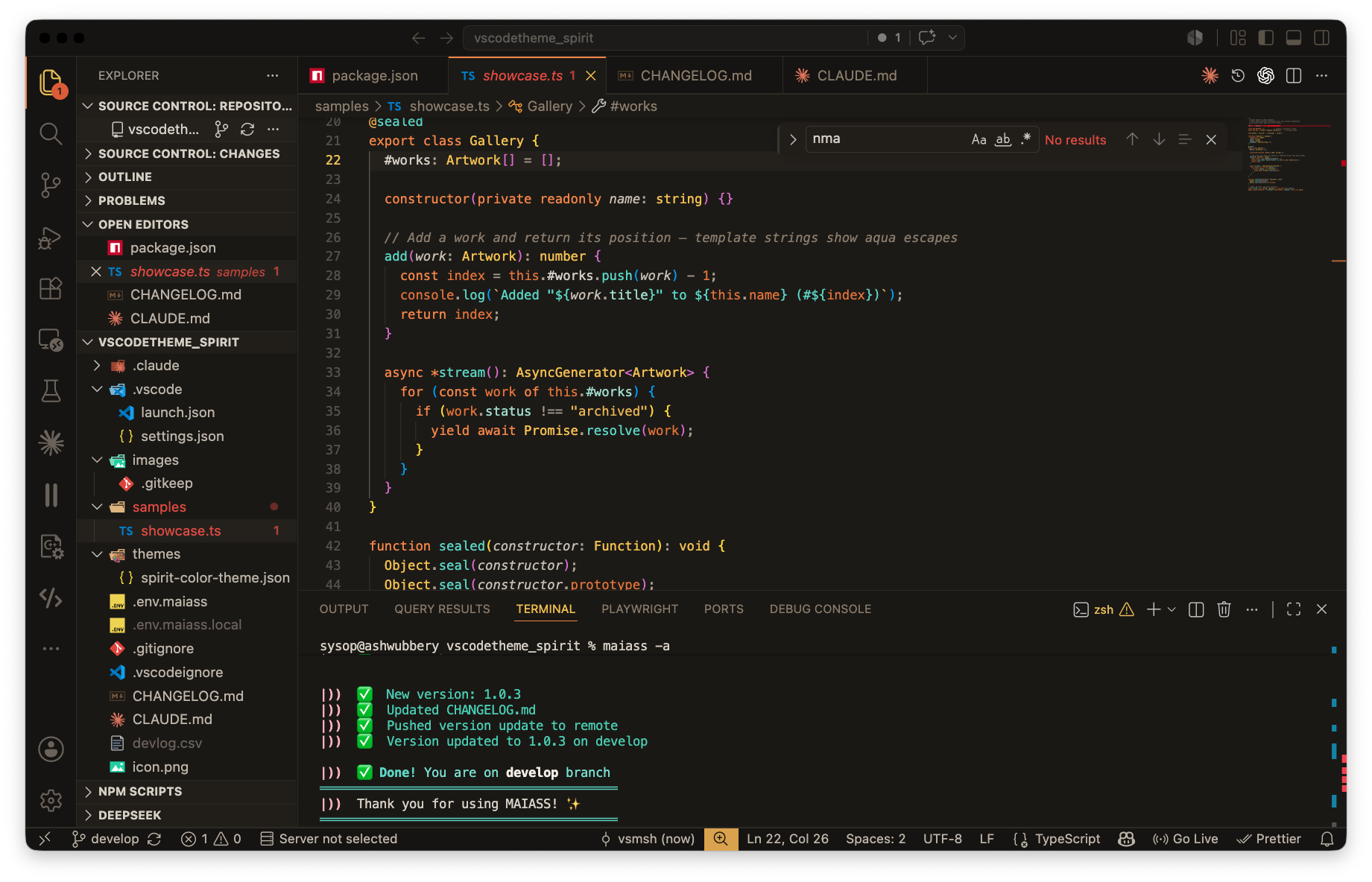Viewport: 1372px width, 882px height.
Task: Open spirit-color-theme.json in explorer
Action: pyautogui.click(x=187, y=578)
